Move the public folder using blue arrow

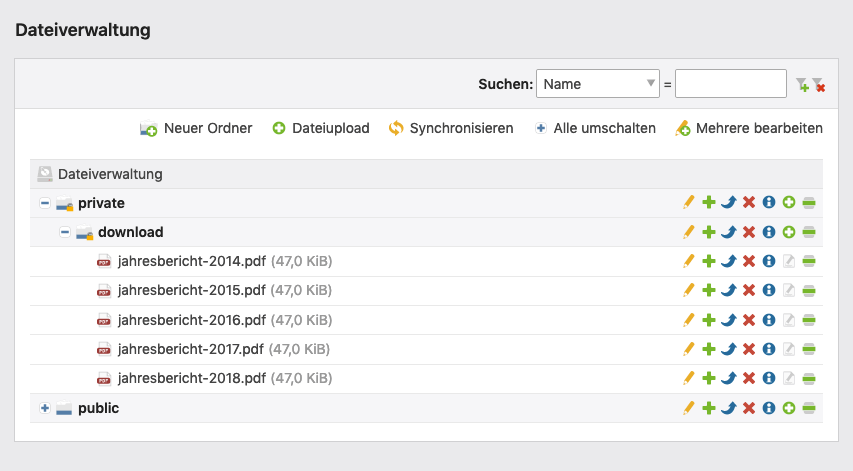729,408
